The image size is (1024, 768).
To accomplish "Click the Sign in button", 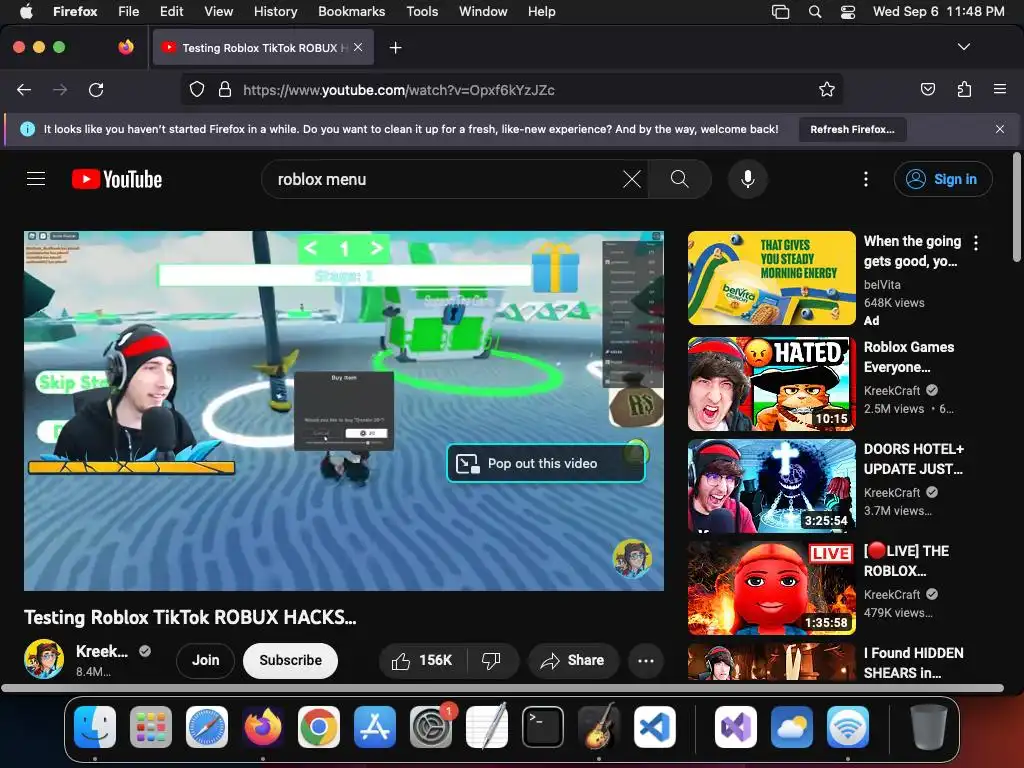I will tap(943, 179).
